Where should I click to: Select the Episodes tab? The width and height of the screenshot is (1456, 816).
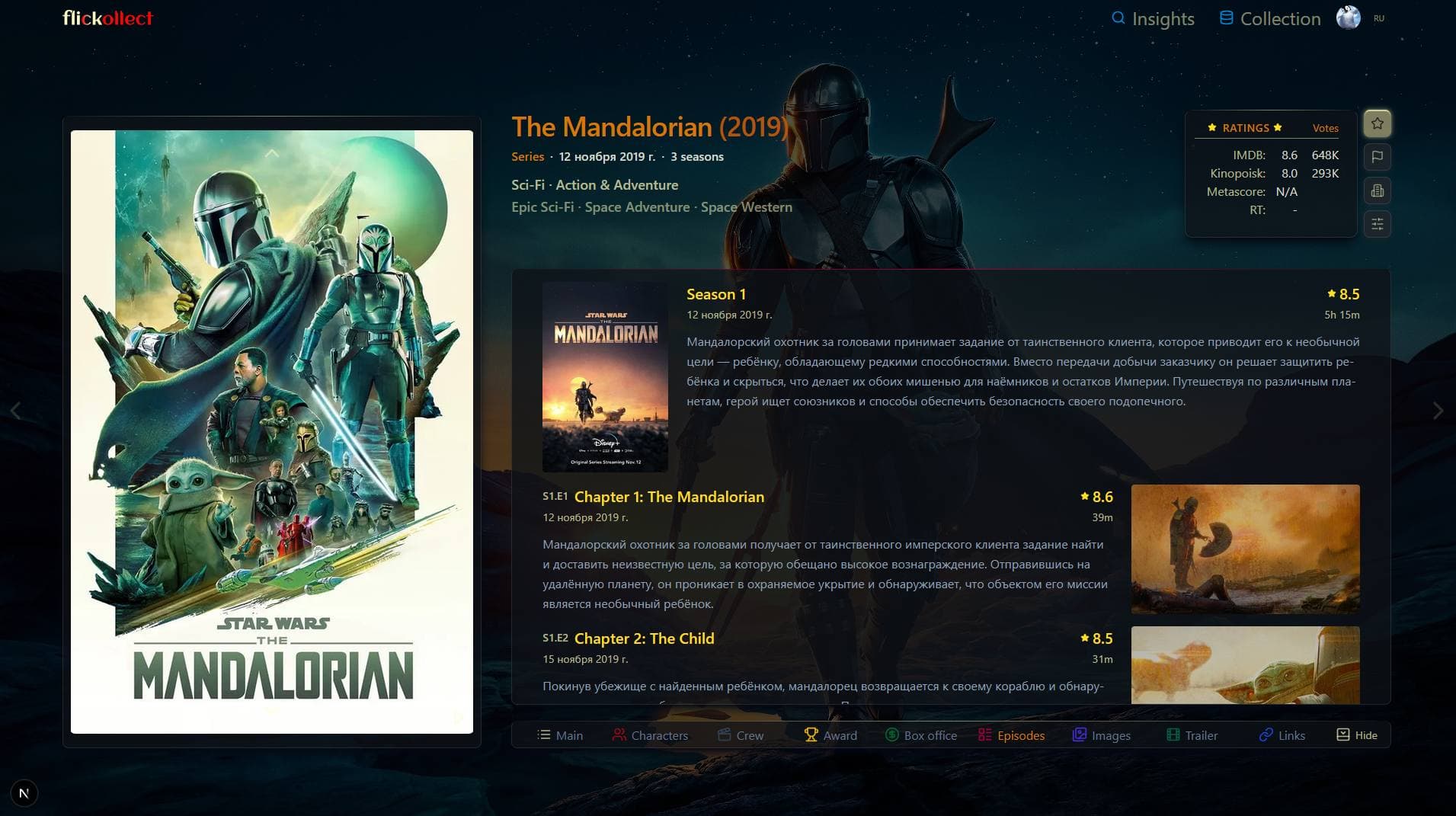point(1011,735)
